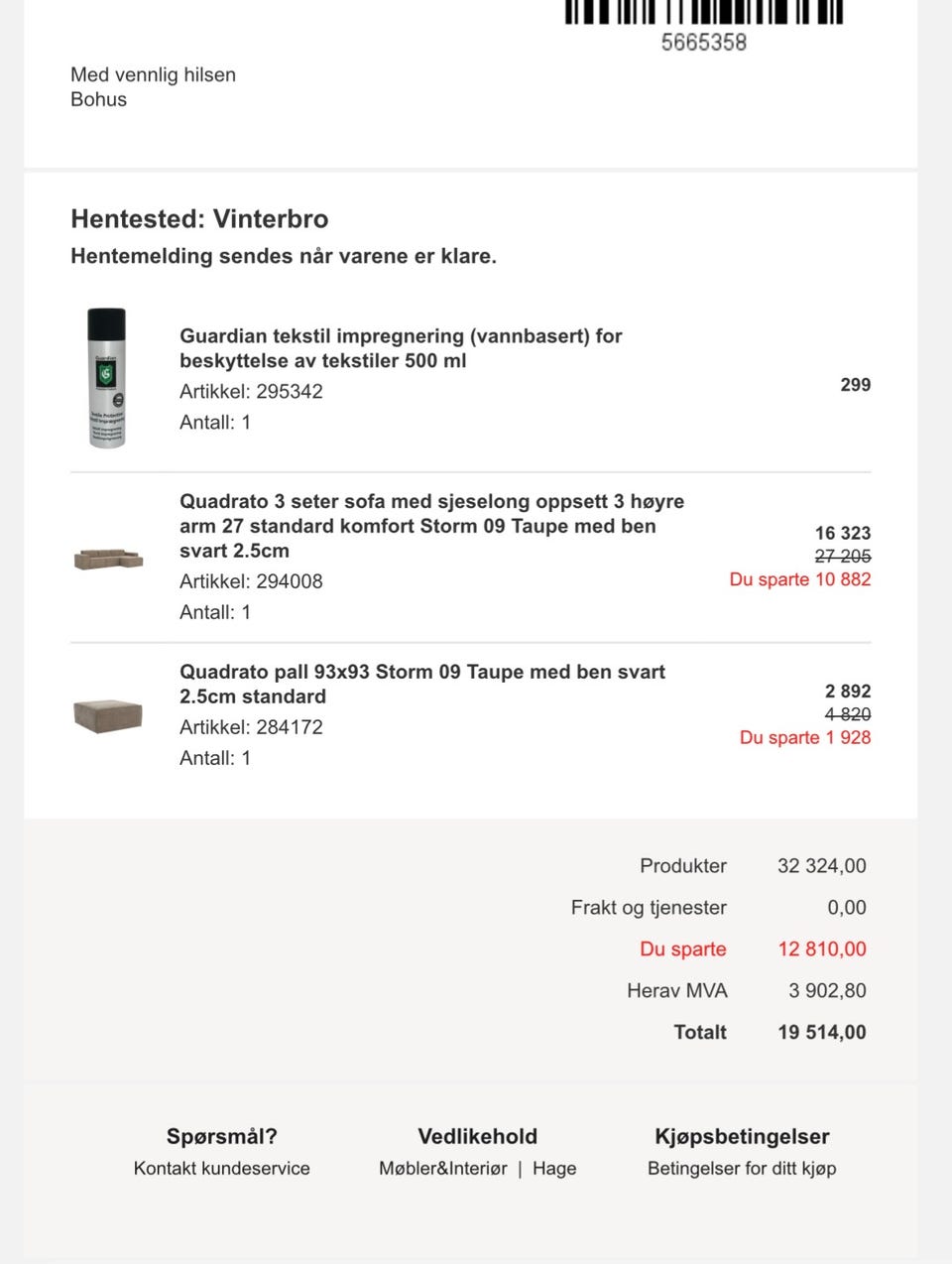
Task: Click the barcode at the top
Action: pyautogui.click(x=703, y=12)
